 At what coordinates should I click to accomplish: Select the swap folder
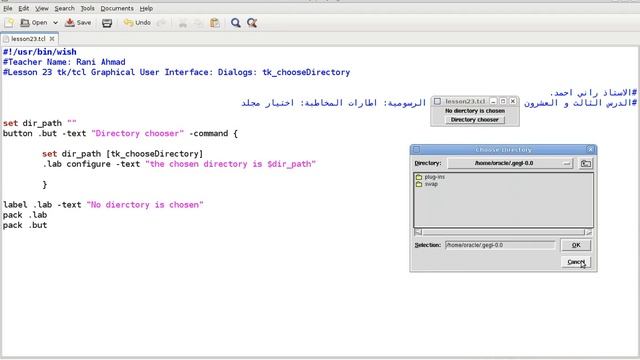[x=427, y=184]
